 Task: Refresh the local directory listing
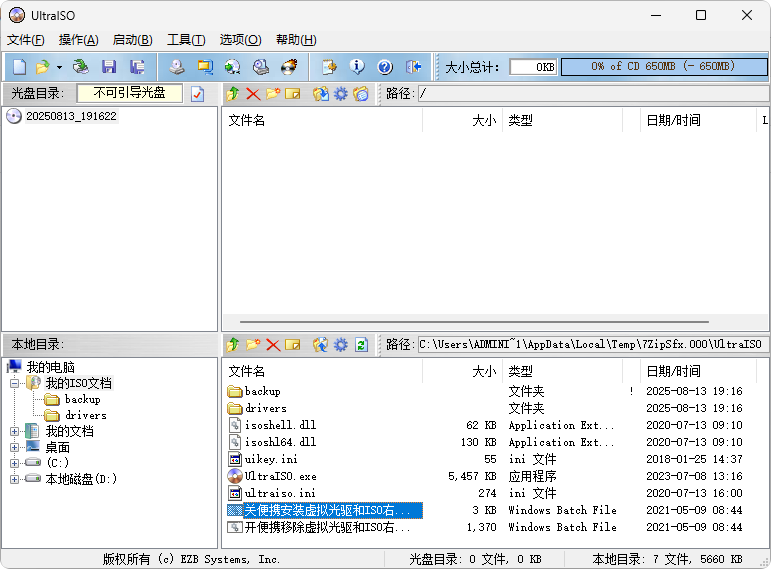point(361,344)
